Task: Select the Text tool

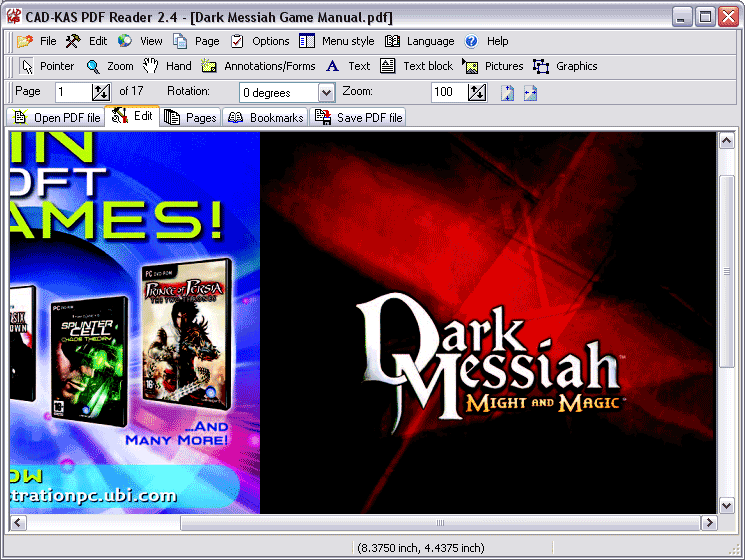Action: click(348, 66)
